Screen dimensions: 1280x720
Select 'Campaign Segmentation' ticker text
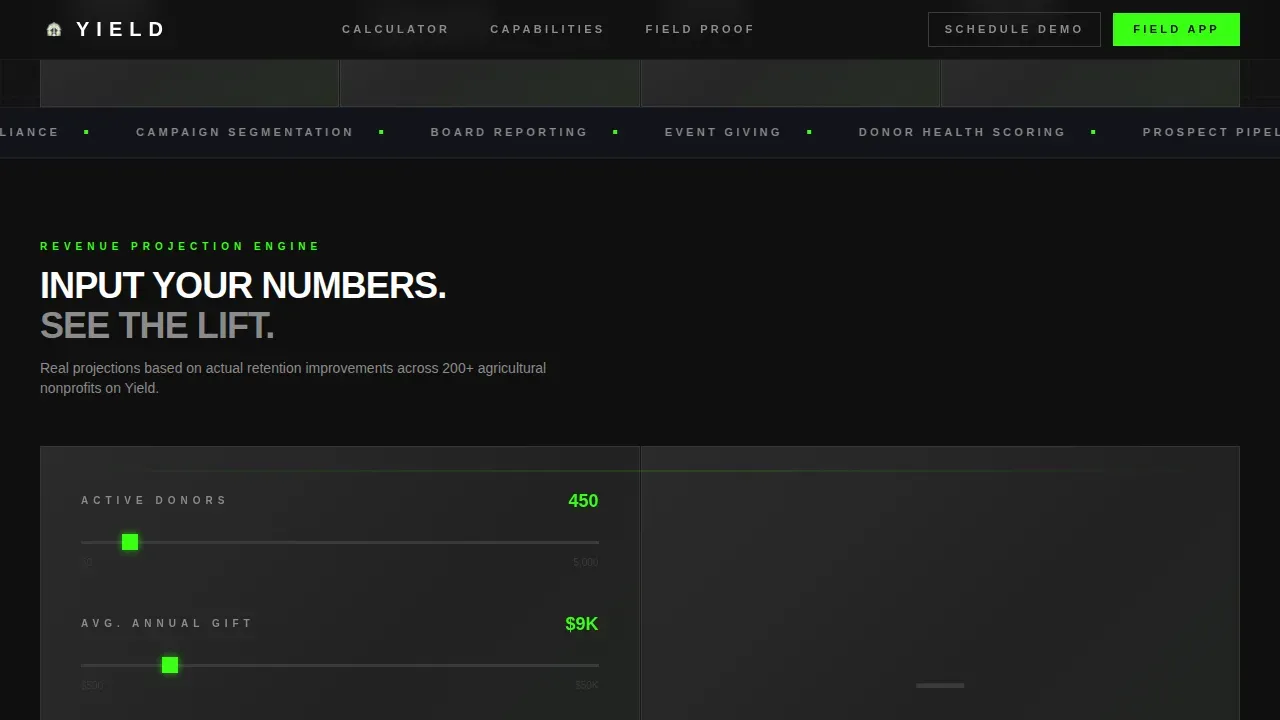[x=245, y=132]
